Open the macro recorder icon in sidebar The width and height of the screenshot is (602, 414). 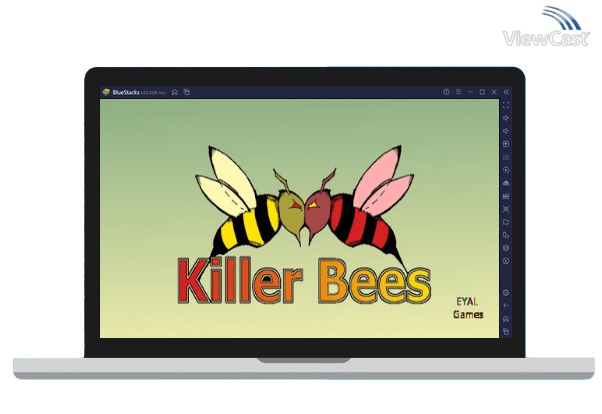click(x=506, y=196)
